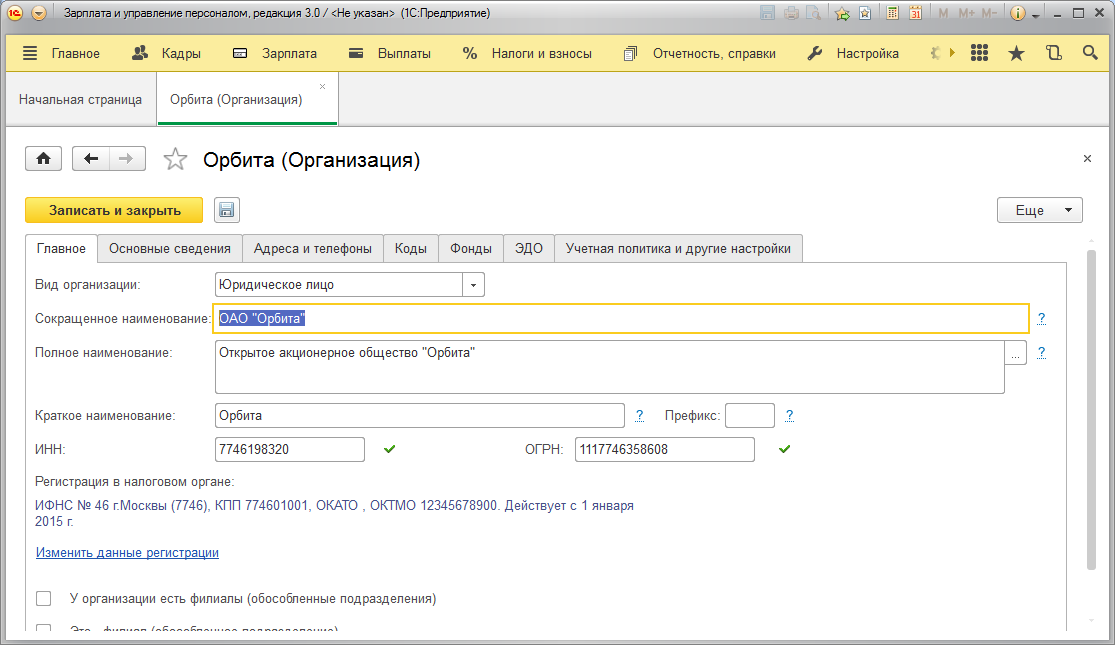Viewport: 1115px width, 645px height.
Task: Go back with the left arrow button
Action: click(90, 159)
